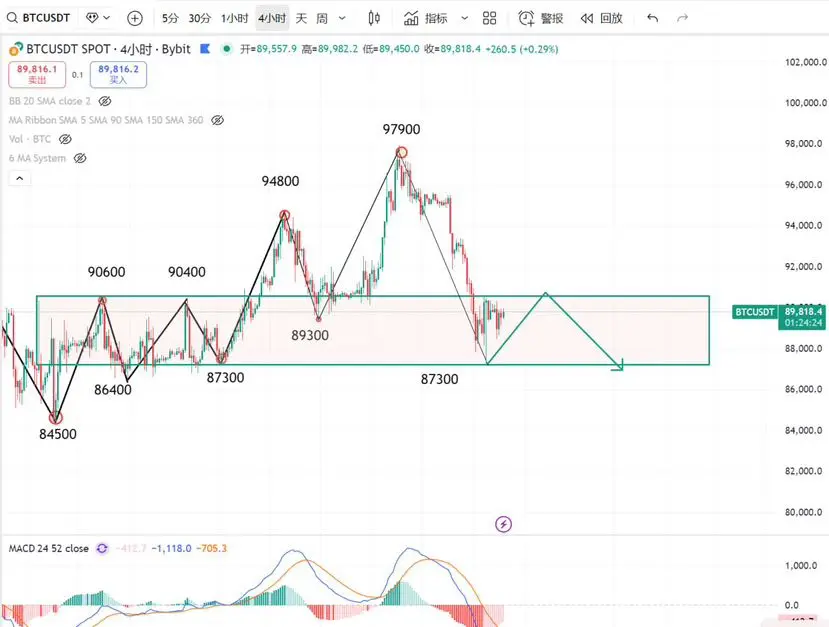This screenshot has height=627, width=829.
Task: Toggle visibility of Vol · BTC indicator
Action: pyautogui.click(x=65, y=139)
